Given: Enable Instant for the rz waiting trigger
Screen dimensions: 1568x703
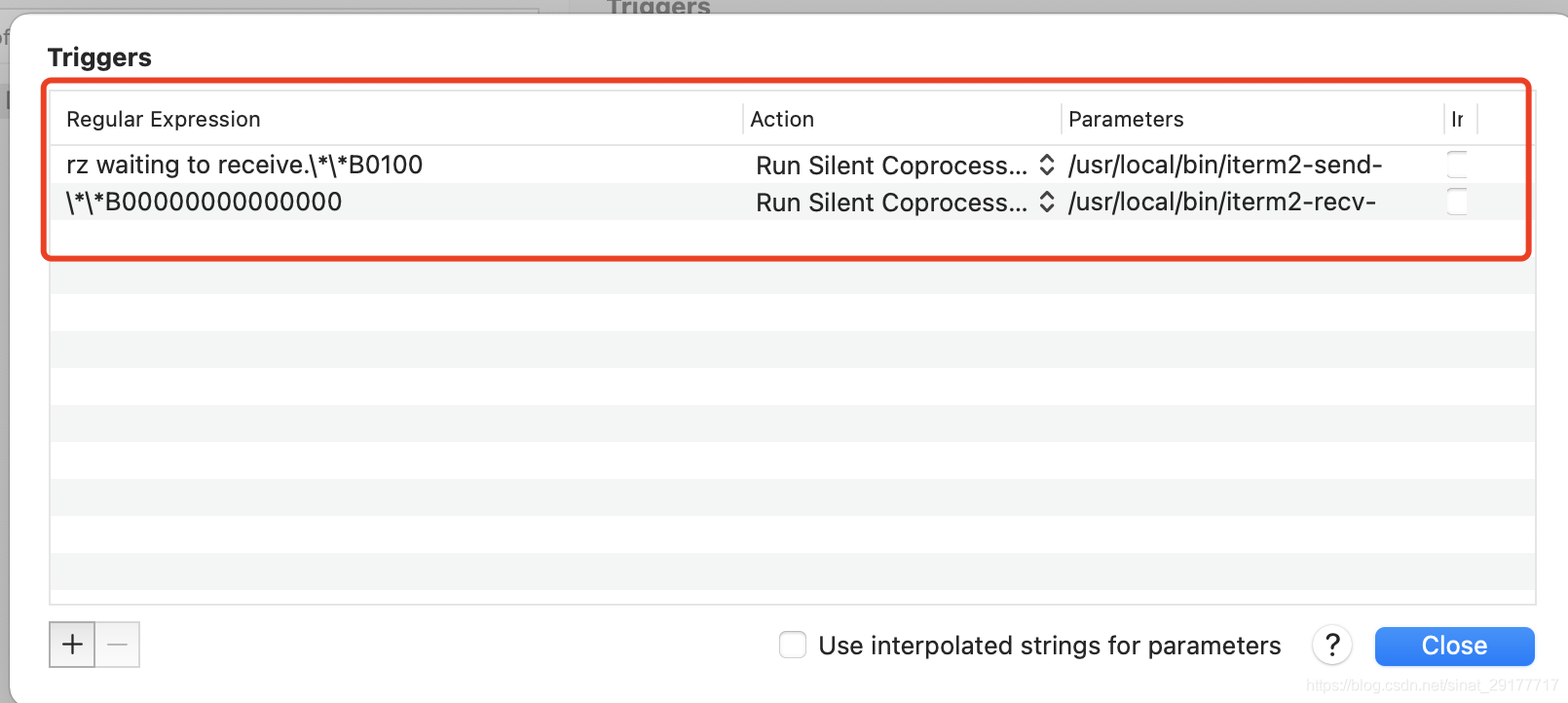Looking at the screenshot, I should (x=1457, y=164).
